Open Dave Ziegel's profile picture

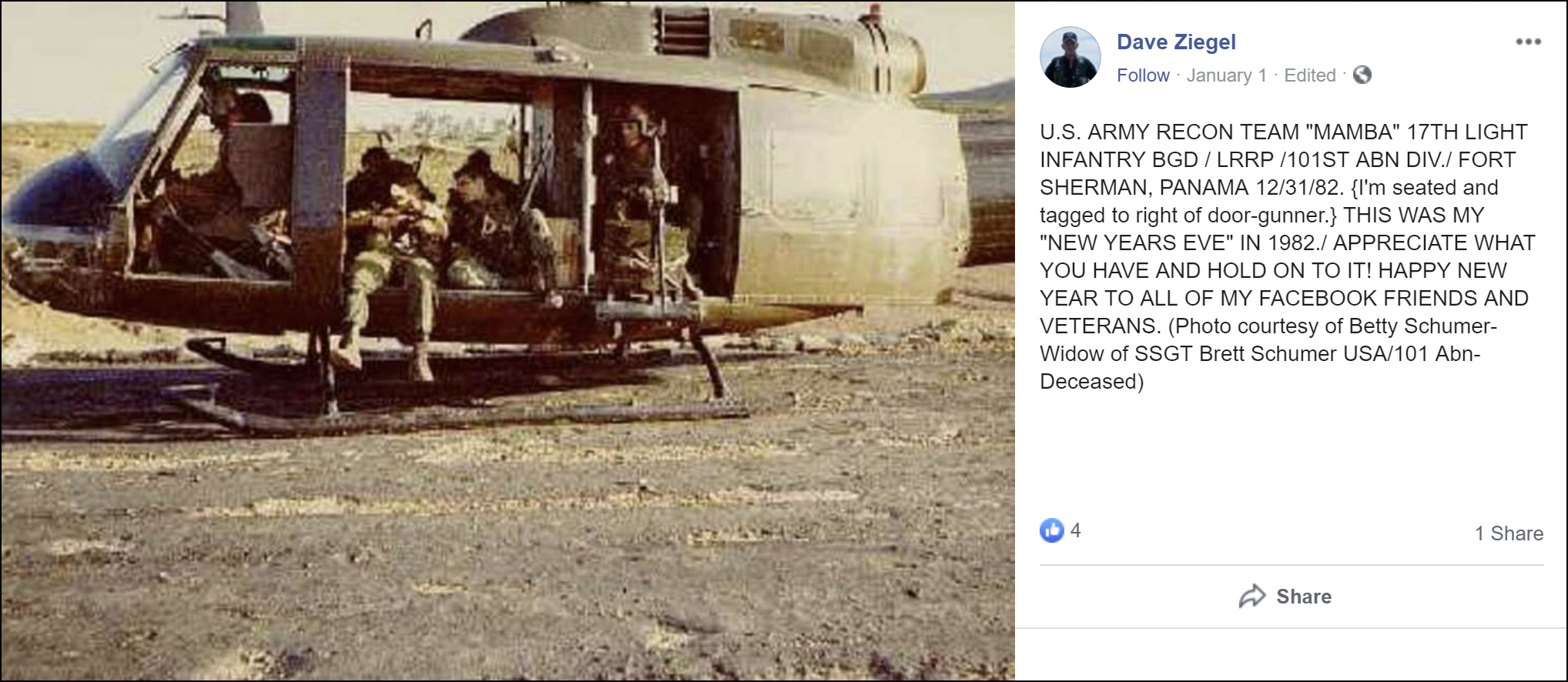[1070, 57]
